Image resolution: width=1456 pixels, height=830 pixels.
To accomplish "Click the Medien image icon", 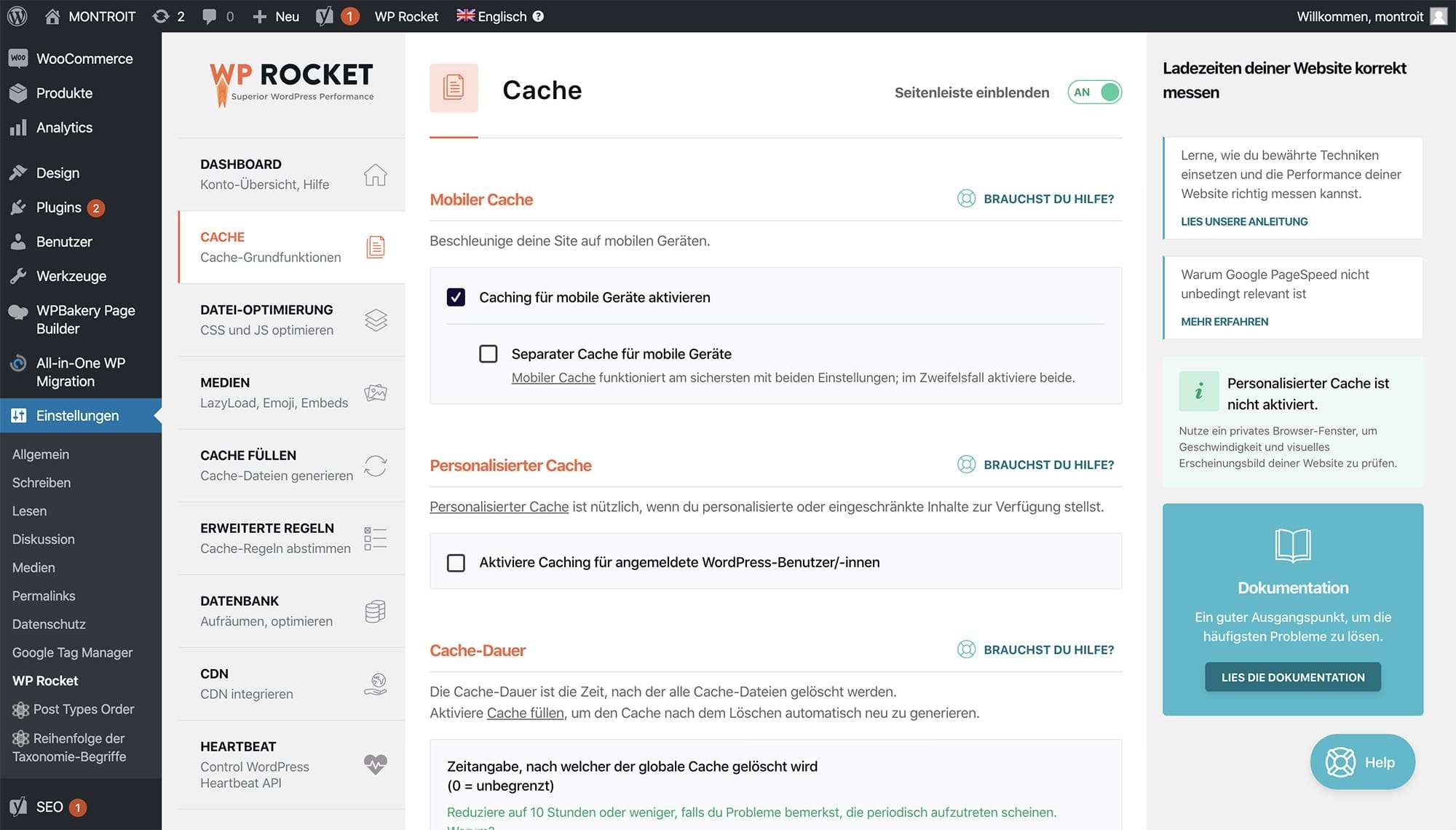I will 376,393.
